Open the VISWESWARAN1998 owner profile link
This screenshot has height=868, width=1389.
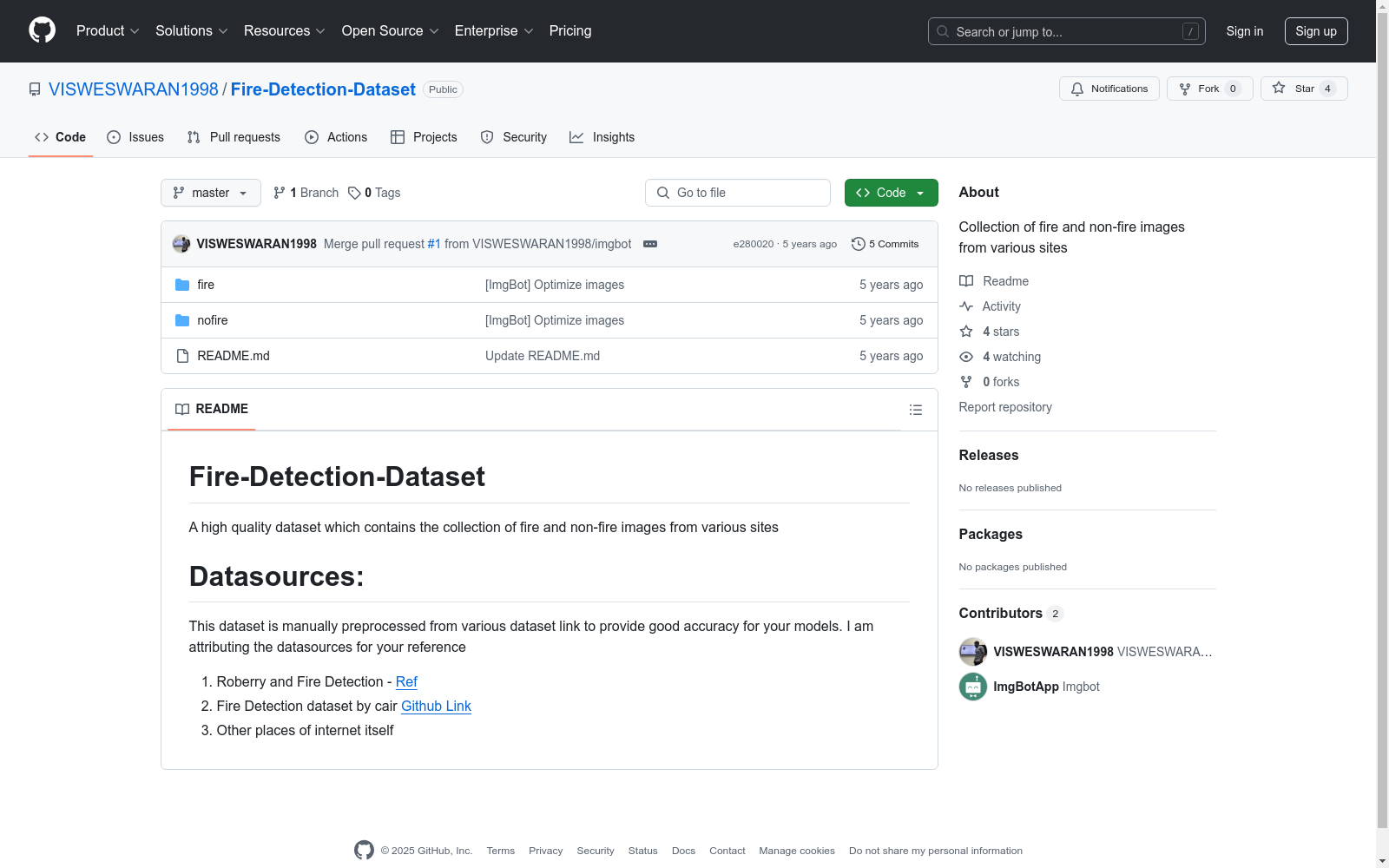[134, 89]
